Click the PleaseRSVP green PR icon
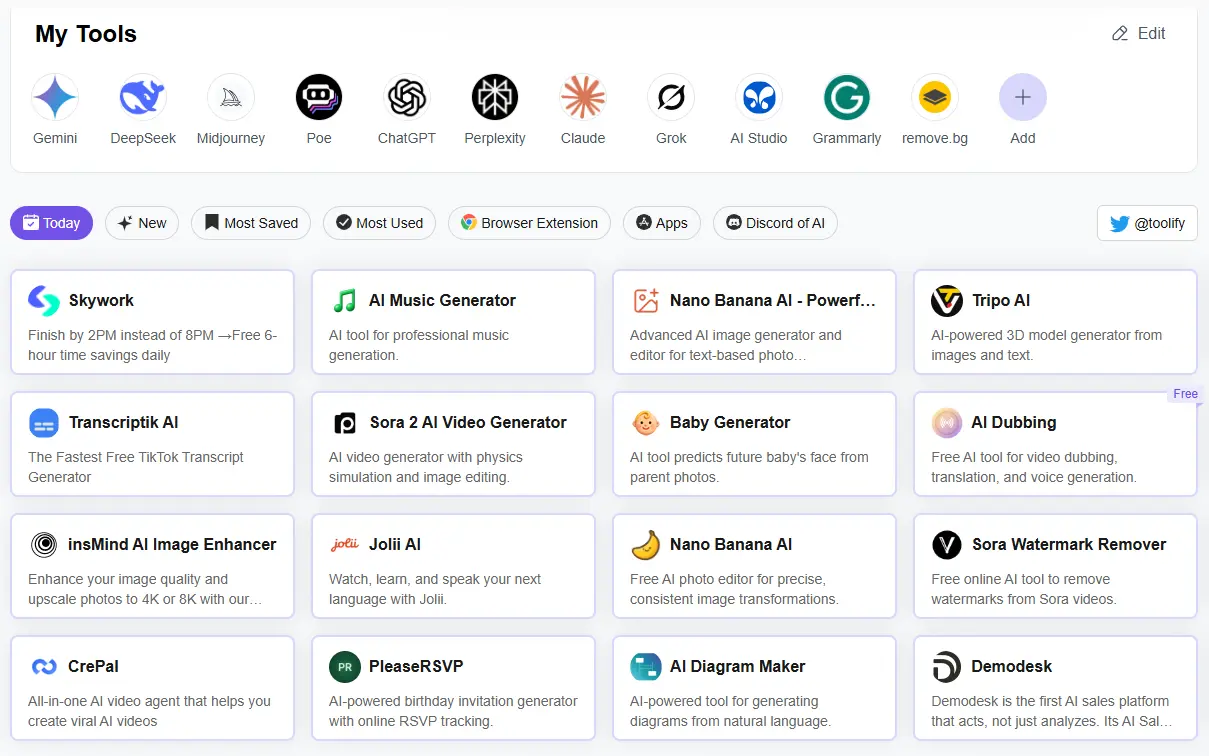The height and width of the screenshot is (756, 1209). [x=345, y=666]
